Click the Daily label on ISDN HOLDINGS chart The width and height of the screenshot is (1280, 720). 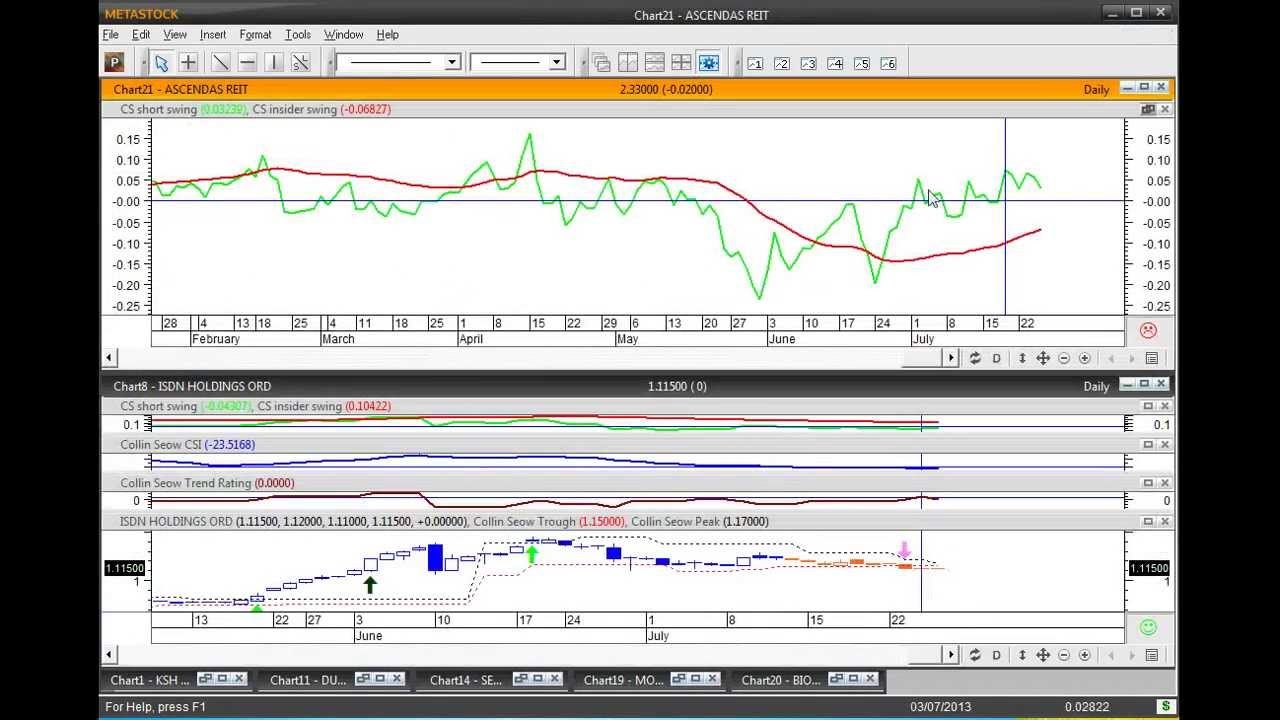1097,386
